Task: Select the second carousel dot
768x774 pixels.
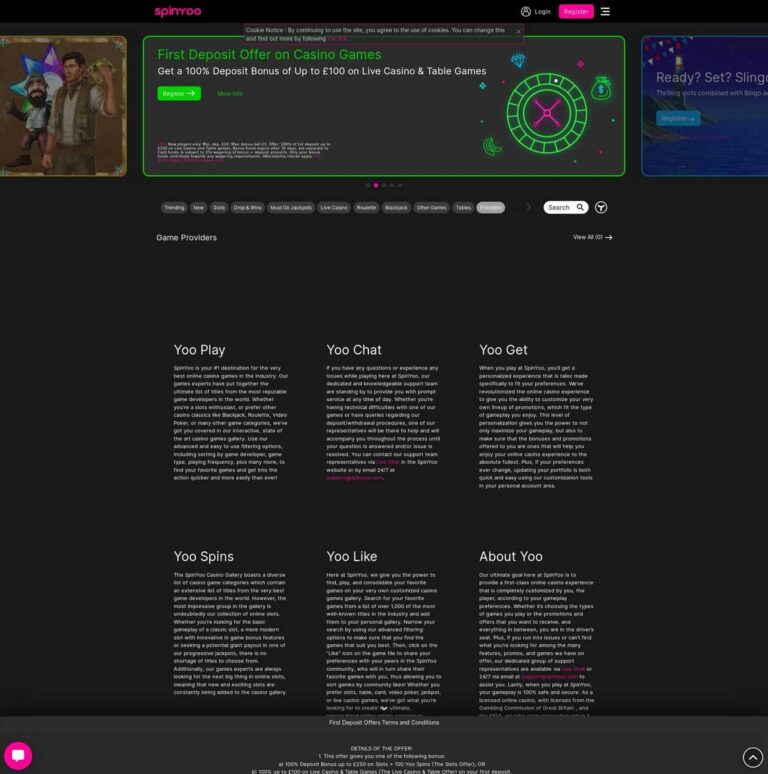Action: pos(376,185)
